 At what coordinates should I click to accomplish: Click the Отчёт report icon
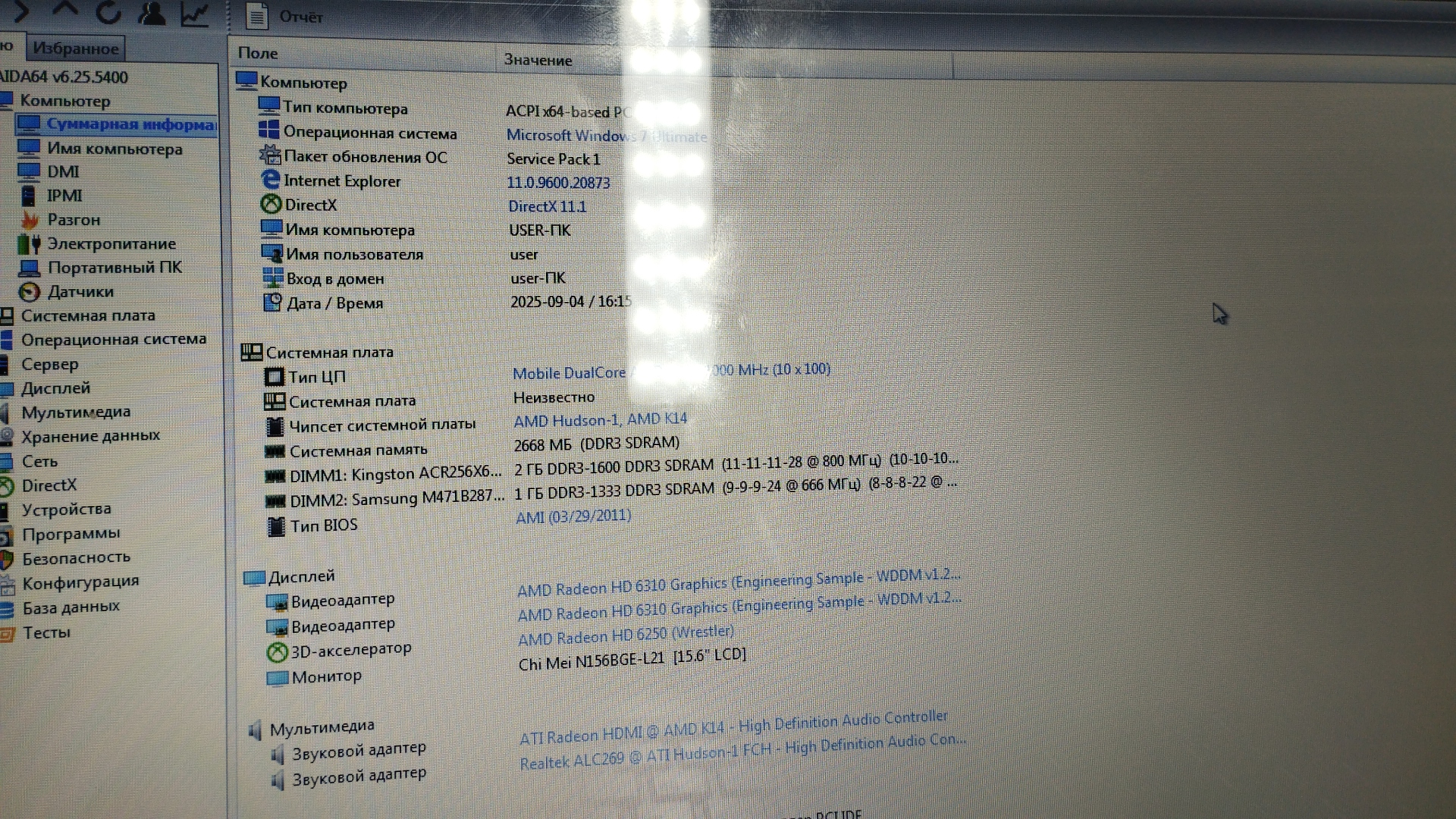click(257, 16)
